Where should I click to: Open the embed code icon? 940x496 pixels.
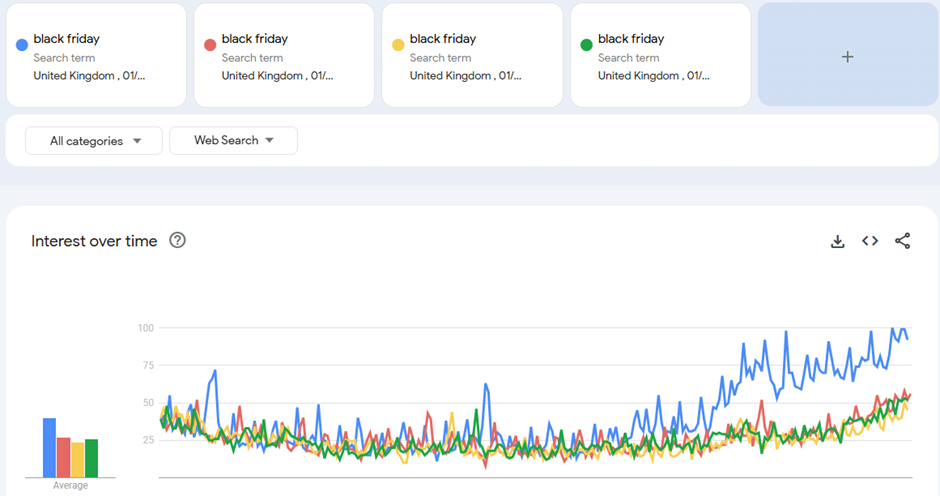click(870, 241)
